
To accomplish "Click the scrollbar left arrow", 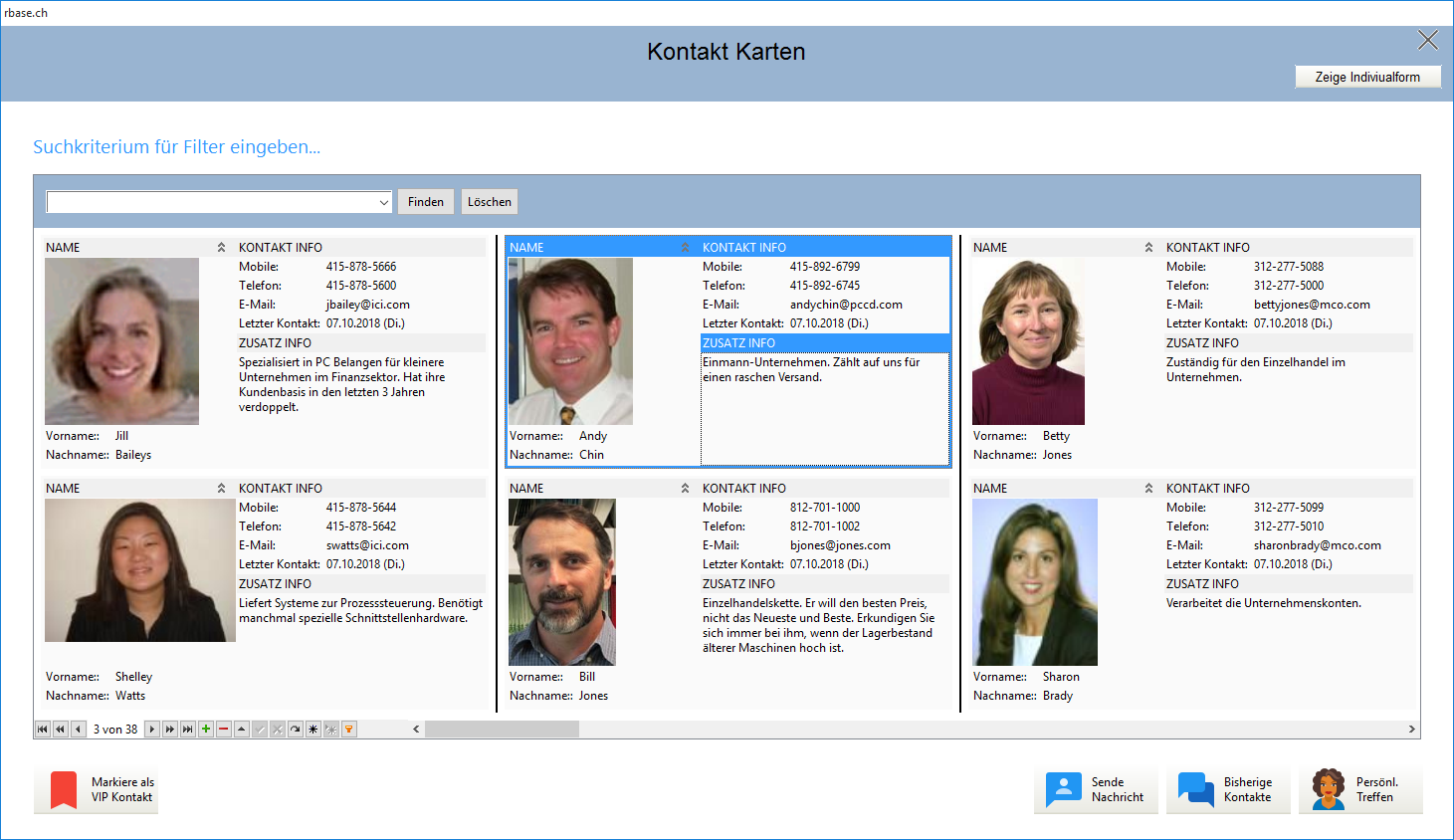I will click(x=416, y=730).
